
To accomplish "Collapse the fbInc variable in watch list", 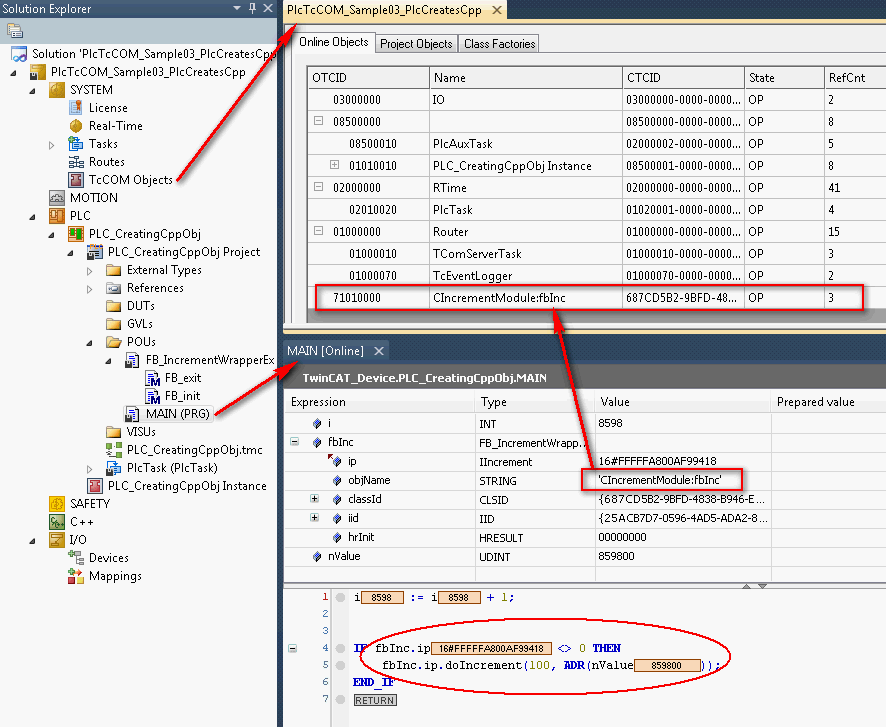I will click(x=294, y=442).
